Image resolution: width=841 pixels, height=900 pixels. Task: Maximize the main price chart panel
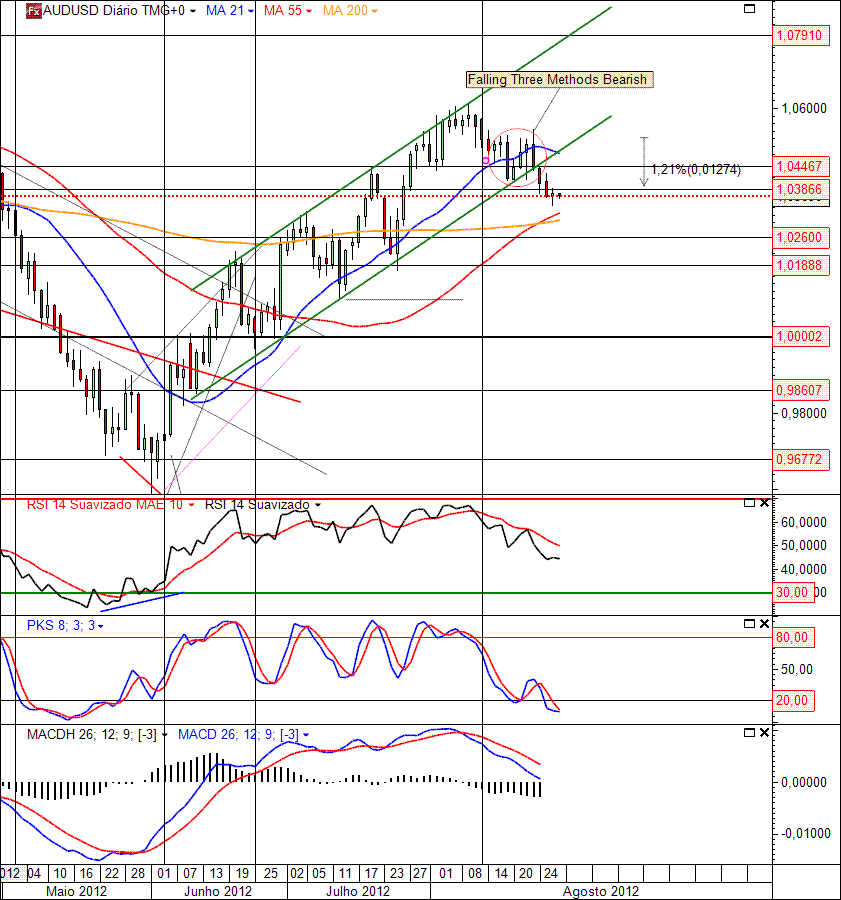pos(749,9)
